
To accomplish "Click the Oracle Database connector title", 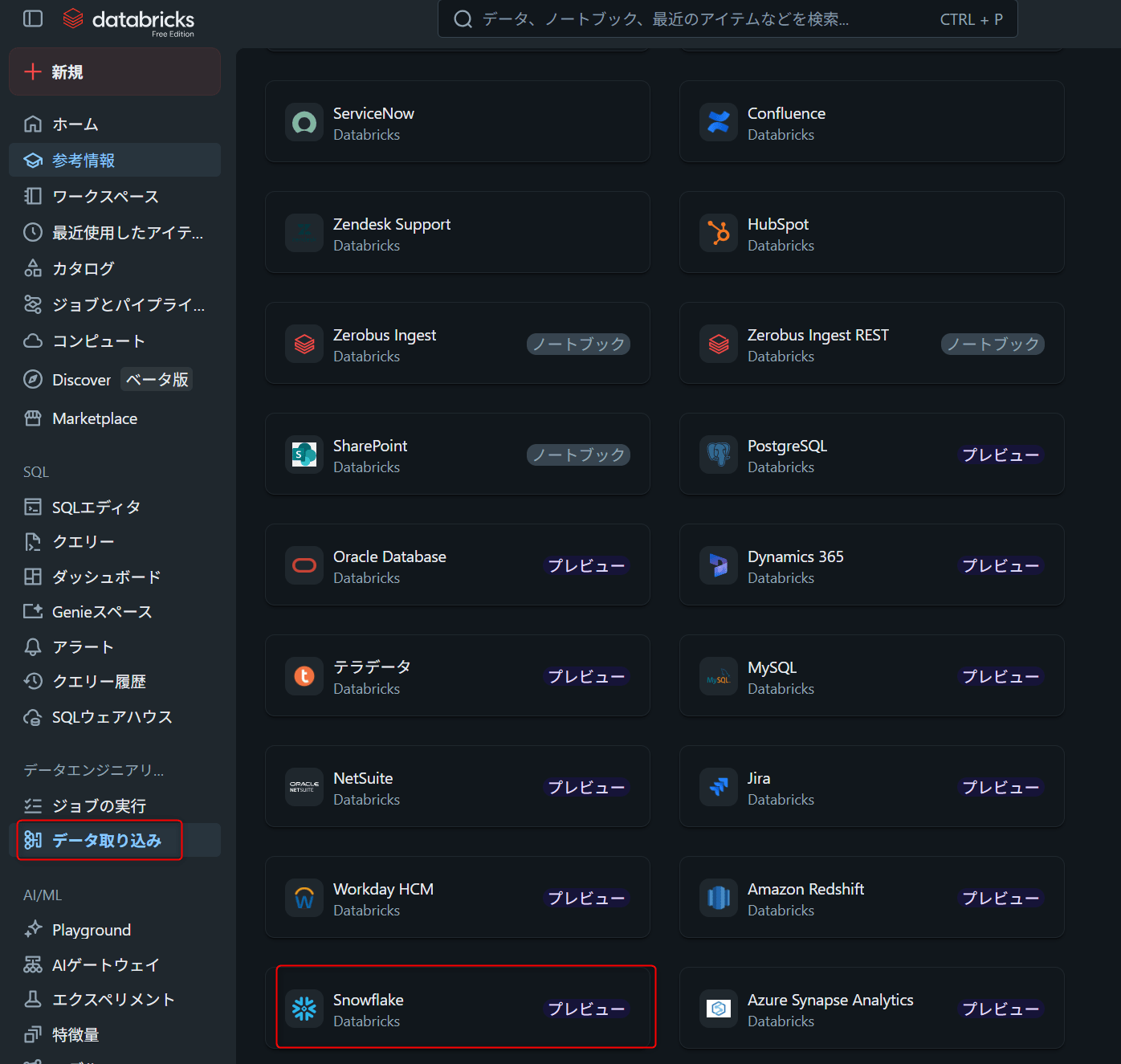I will point(389,556).
